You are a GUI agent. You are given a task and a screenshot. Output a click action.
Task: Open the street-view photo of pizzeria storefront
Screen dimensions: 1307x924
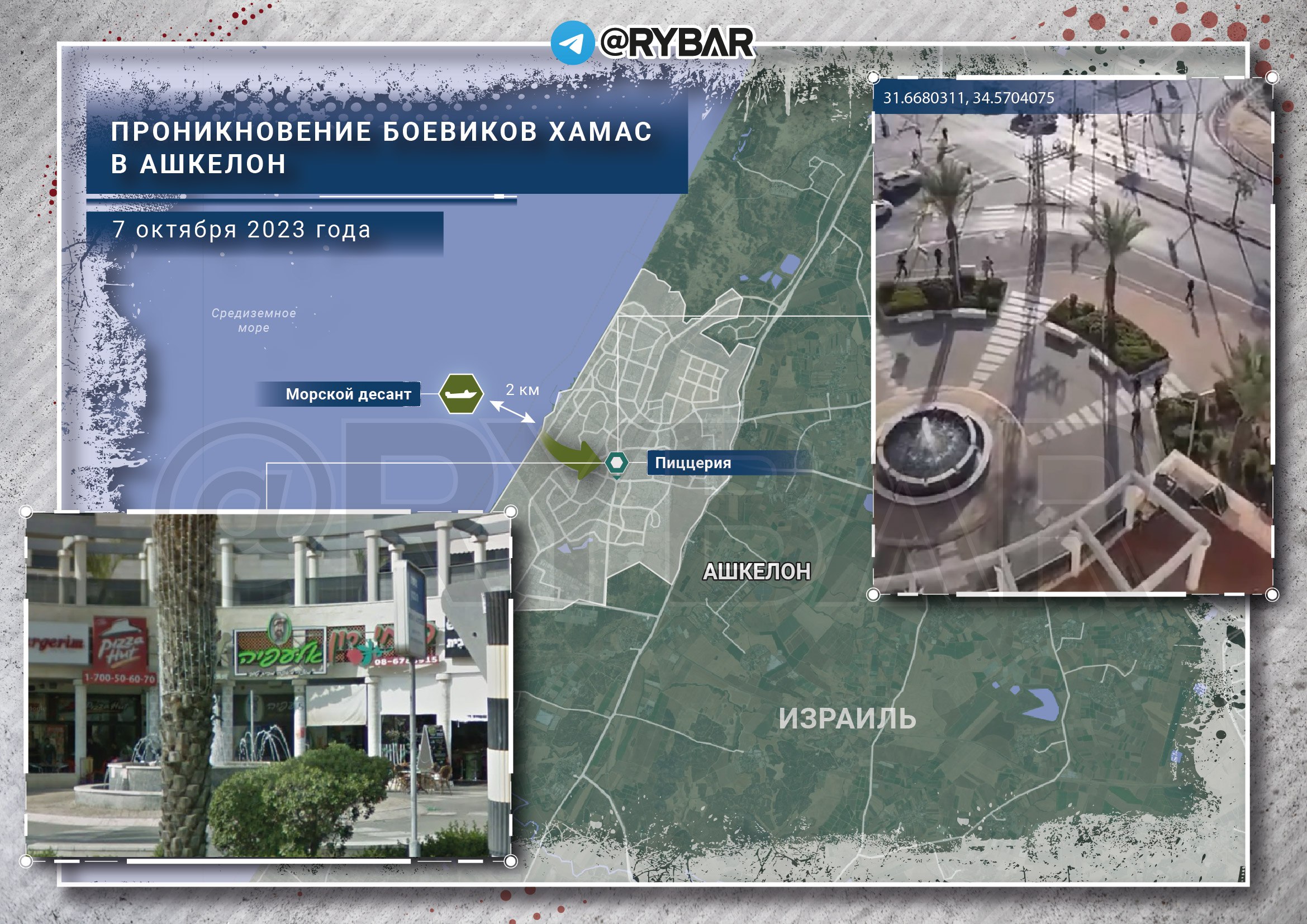(269, 685)
